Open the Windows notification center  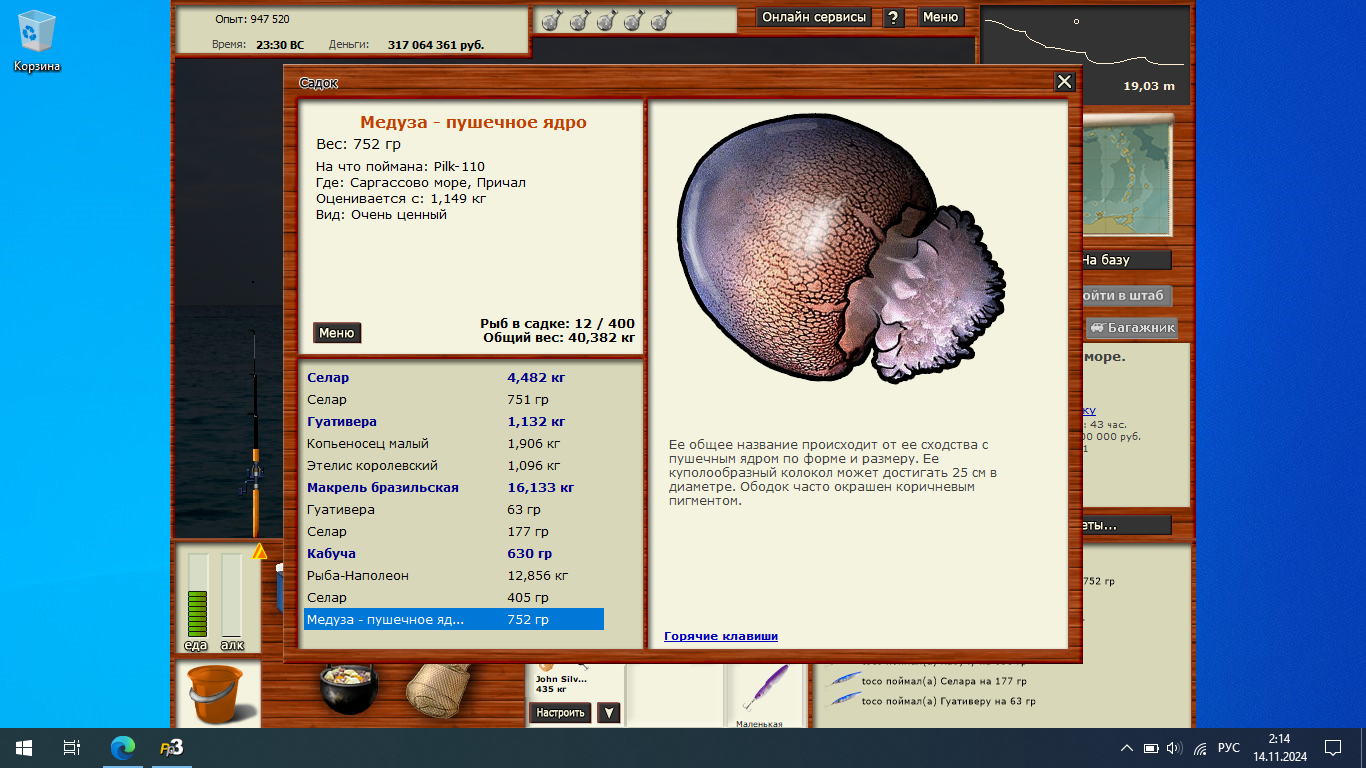click(x=1333, y=747)
